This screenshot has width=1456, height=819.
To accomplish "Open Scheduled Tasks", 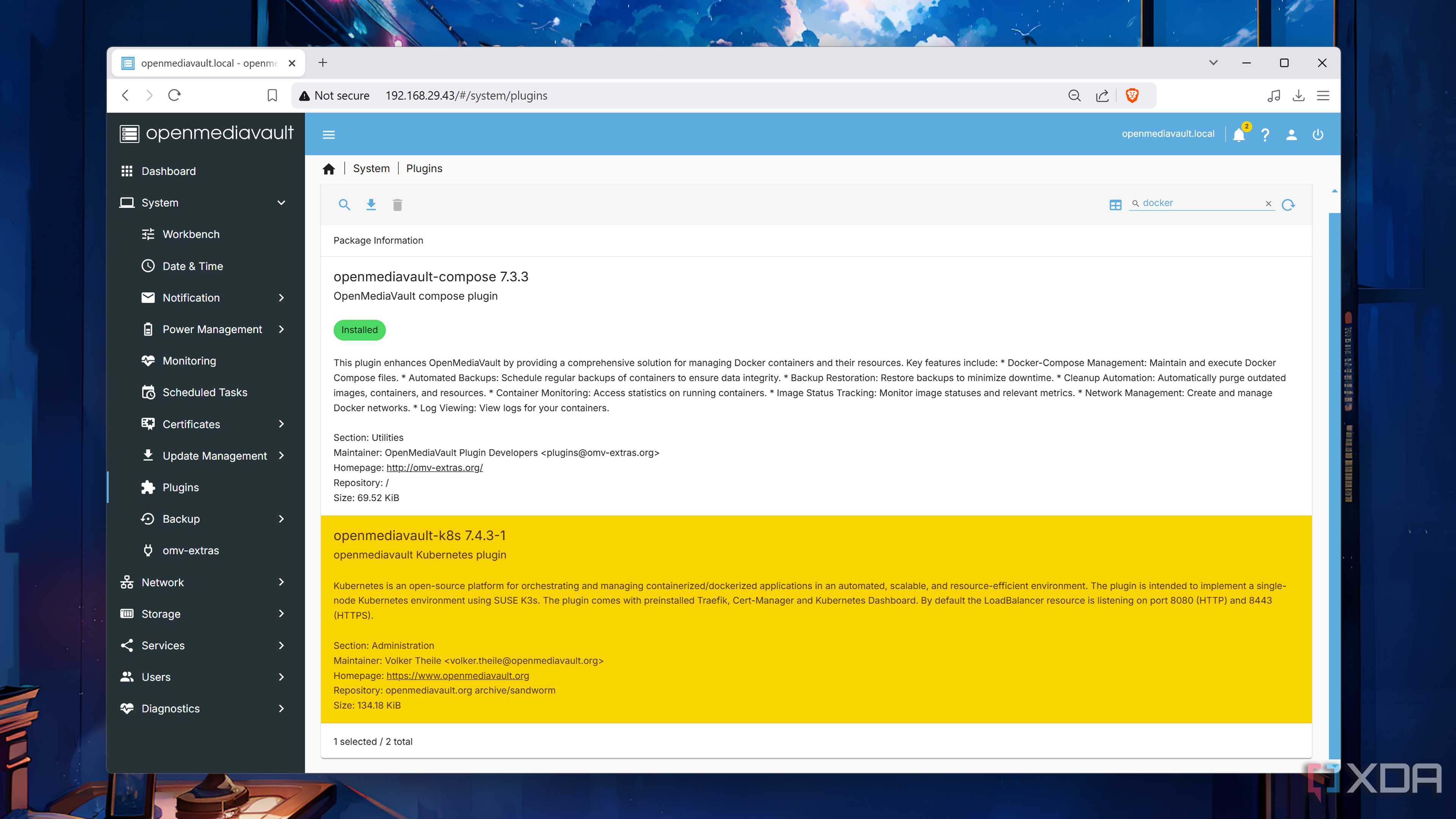I will click(206, 392).
